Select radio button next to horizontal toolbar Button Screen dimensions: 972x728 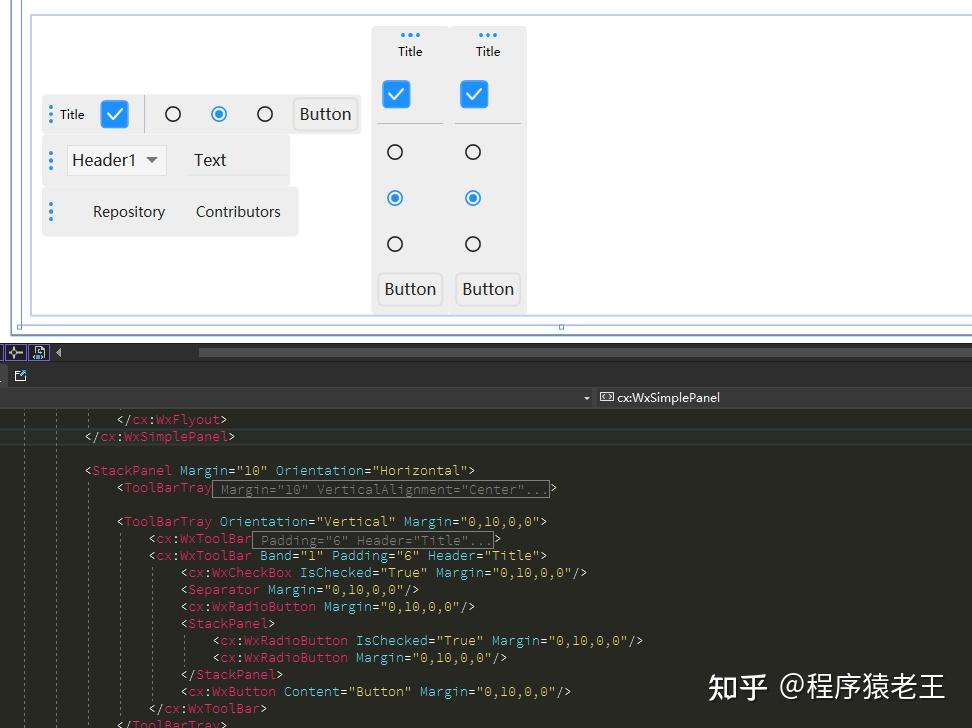[265, 114]
